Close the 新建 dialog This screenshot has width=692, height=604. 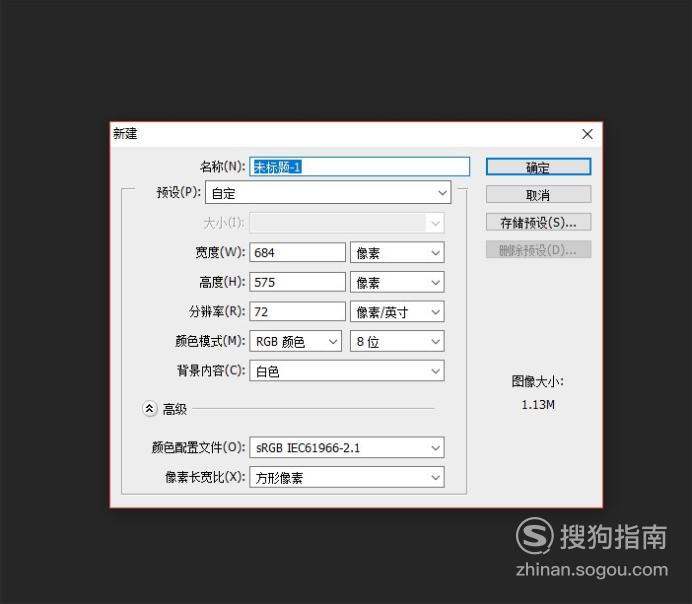tap(587, 134)
